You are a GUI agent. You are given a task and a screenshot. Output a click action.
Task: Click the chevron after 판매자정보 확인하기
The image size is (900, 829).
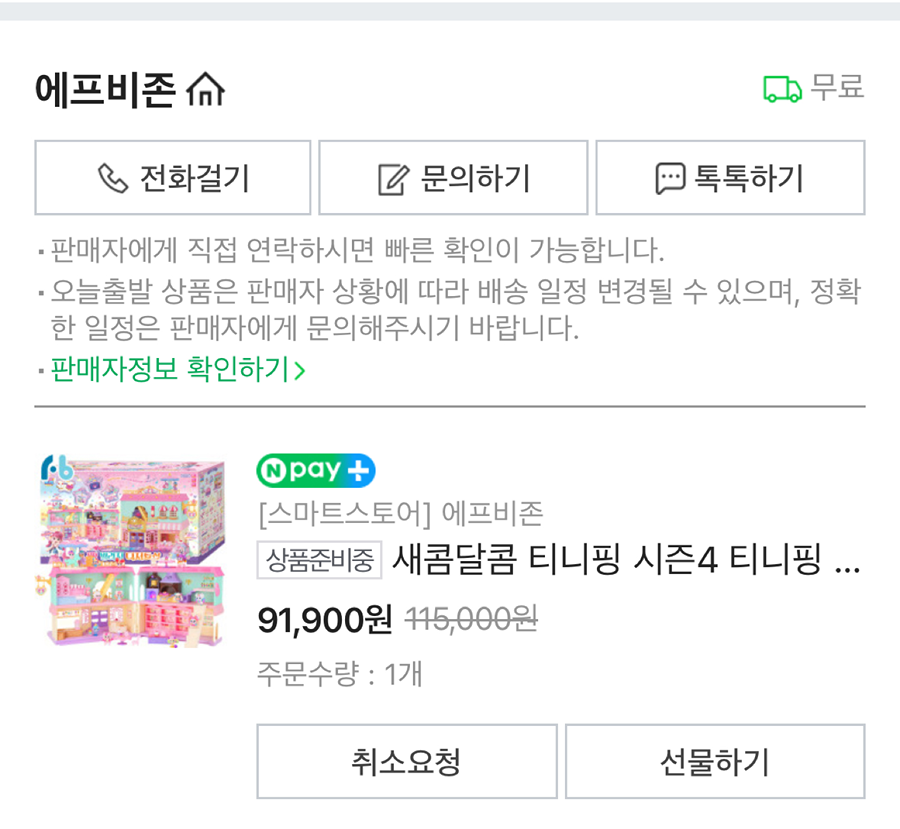[x=299, y=370]
